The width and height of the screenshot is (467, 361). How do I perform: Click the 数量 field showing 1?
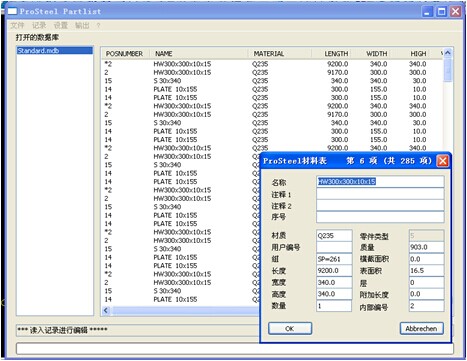click(334, 306)
